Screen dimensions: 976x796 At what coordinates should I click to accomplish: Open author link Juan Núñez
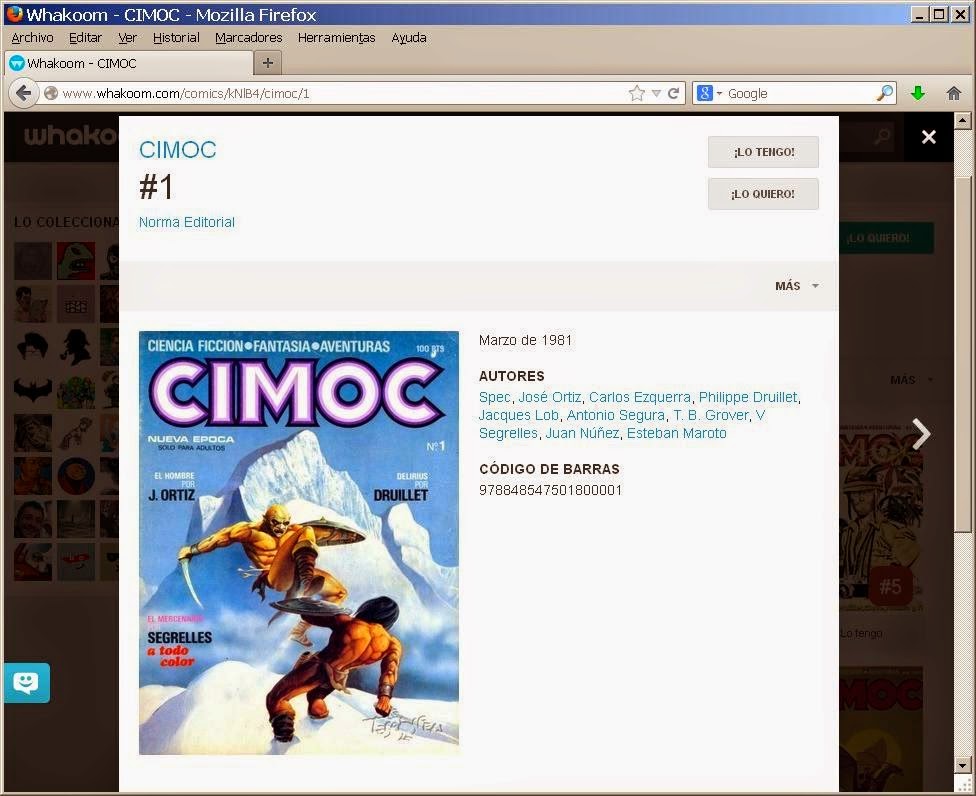click(582, 433)
